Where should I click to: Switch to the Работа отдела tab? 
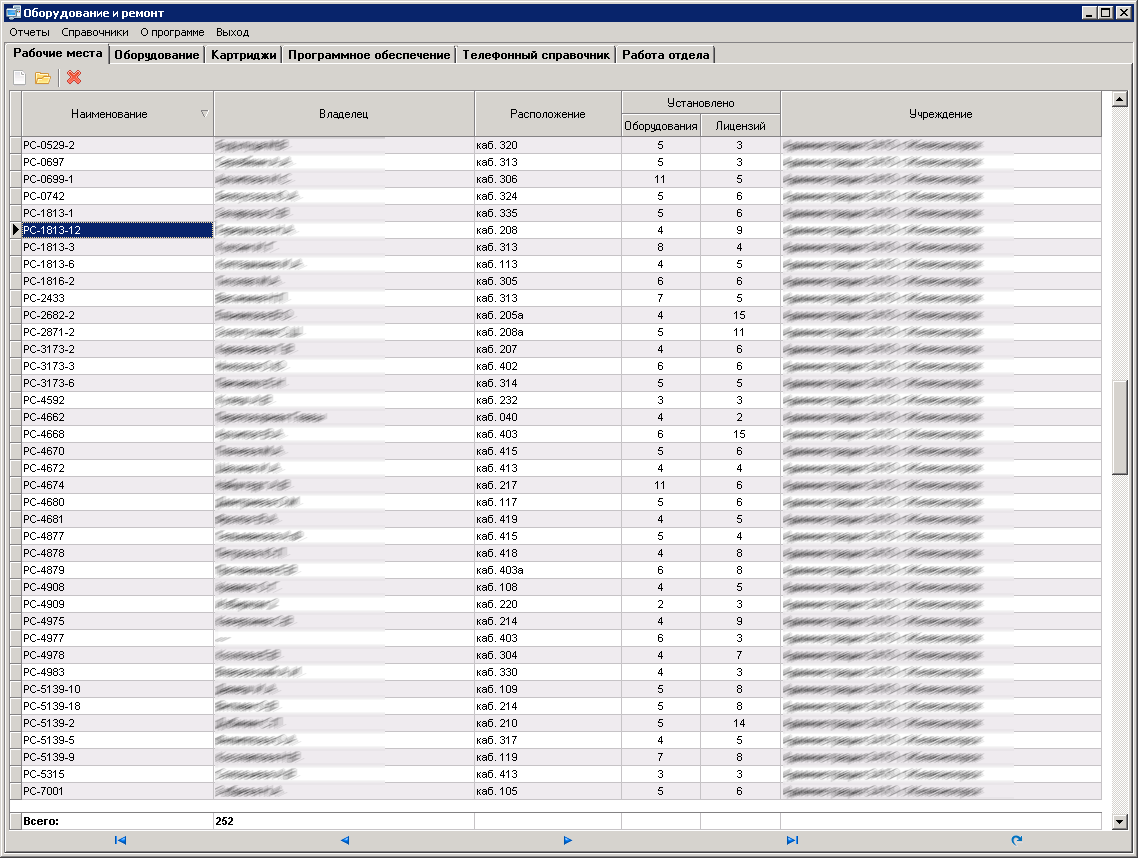click(x=666, y=54)
